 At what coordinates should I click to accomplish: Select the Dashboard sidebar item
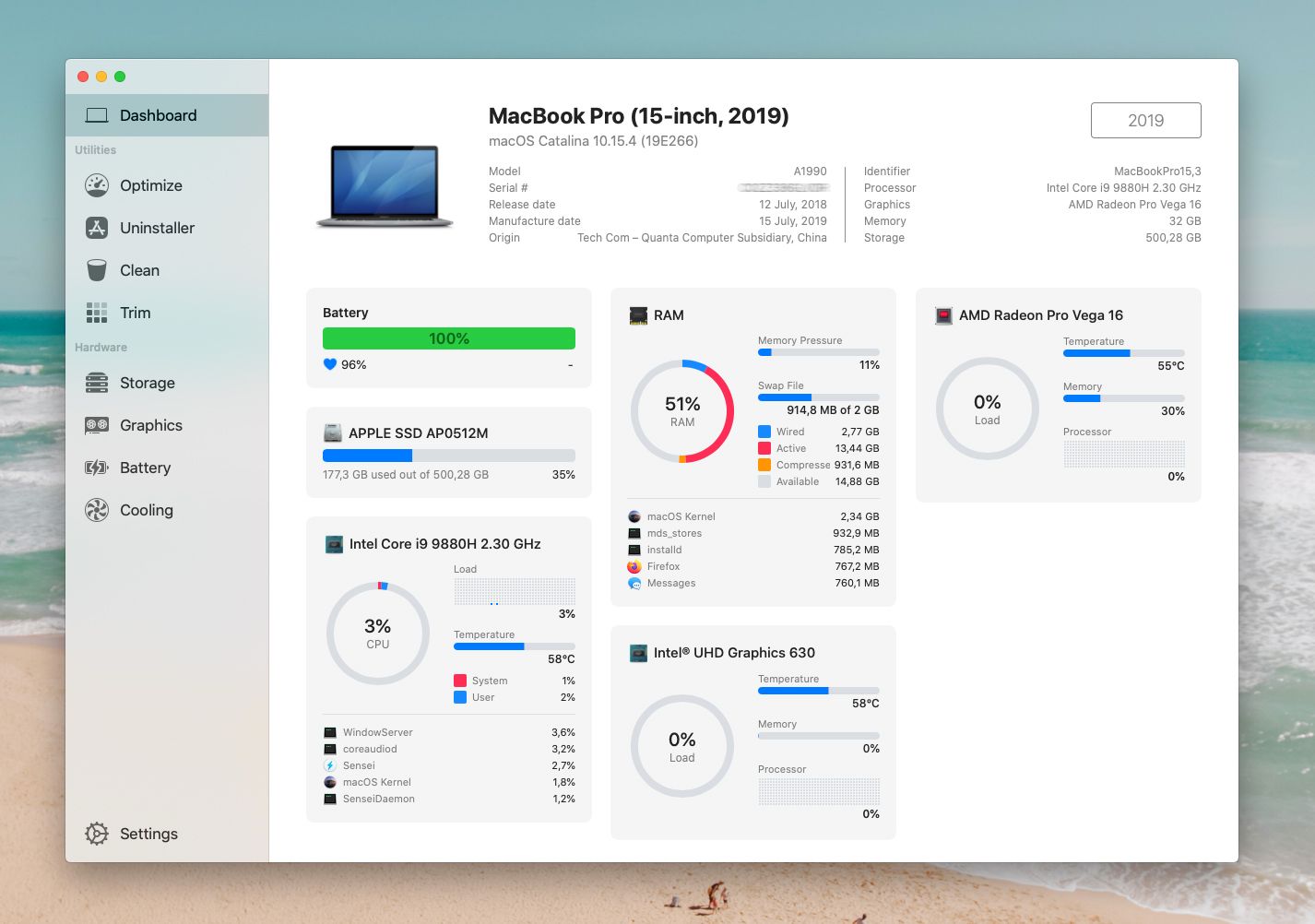(167, 115)
